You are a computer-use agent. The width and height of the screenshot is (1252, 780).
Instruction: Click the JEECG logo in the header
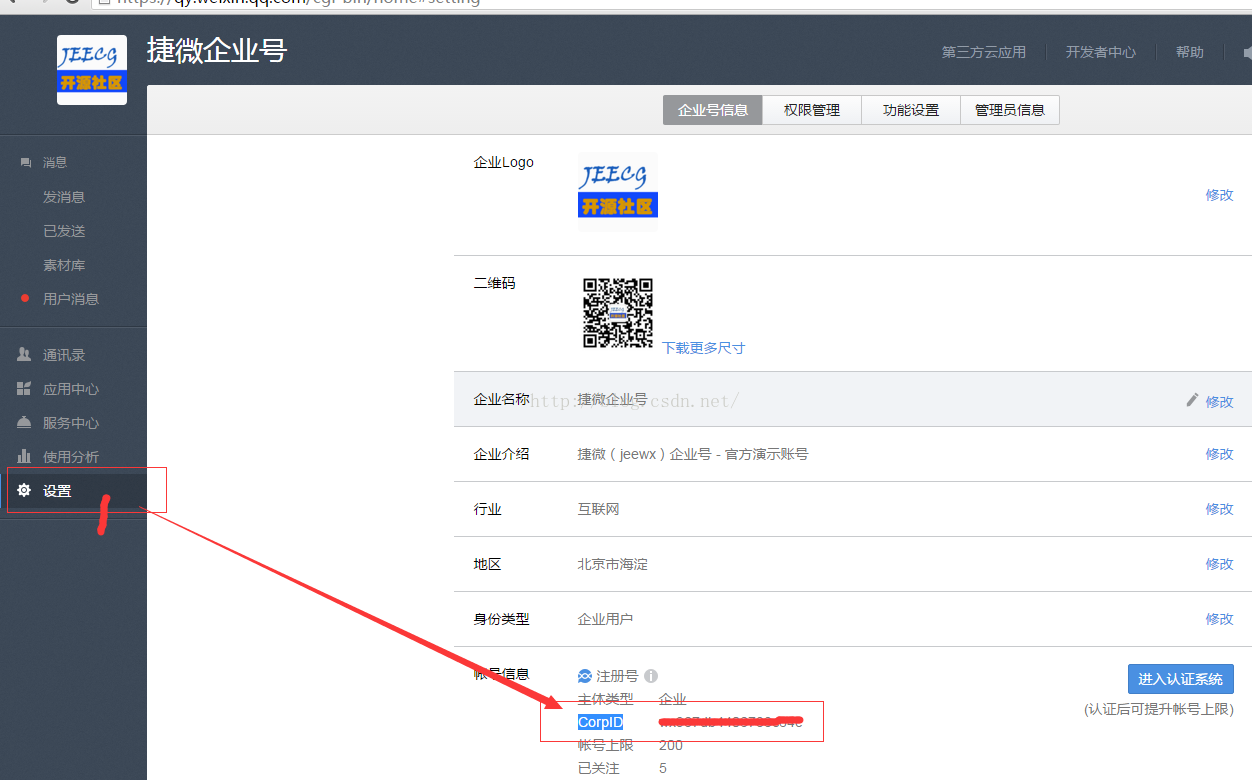pyautogui.click(x=92, y=70)
